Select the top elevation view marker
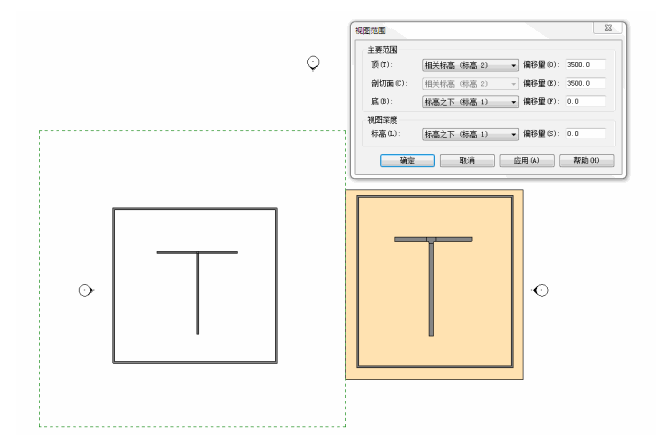This screenshot has width=670, height=435. pyautogui.click(x=313, y=63)
